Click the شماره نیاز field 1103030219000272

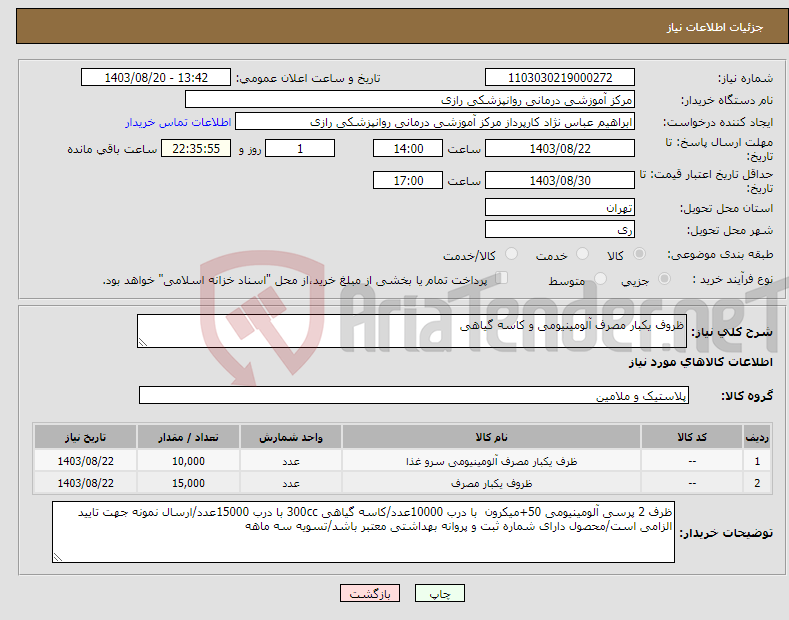[x=560, y=78]
